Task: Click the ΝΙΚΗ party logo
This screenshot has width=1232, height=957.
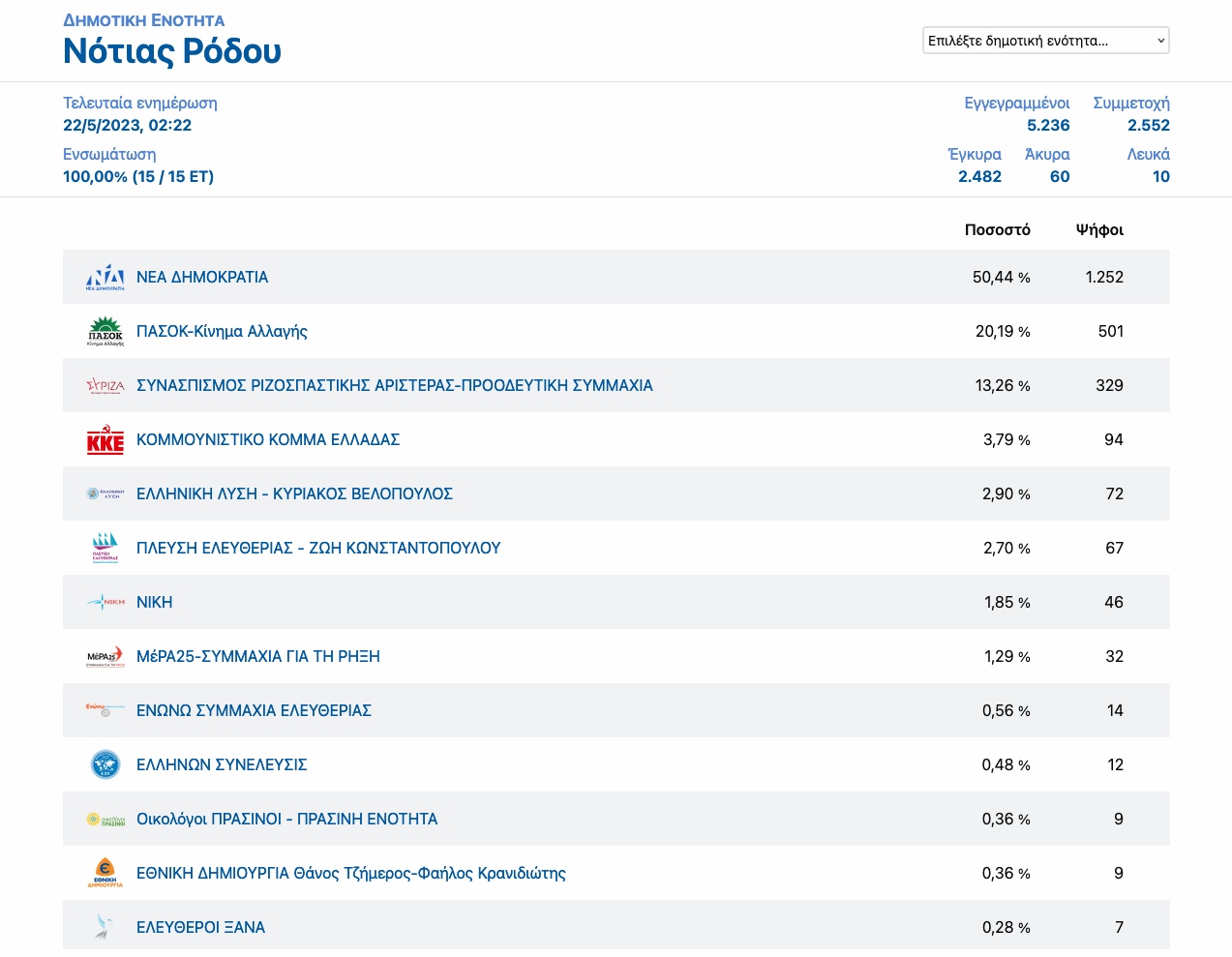Action: click(105, 602)
